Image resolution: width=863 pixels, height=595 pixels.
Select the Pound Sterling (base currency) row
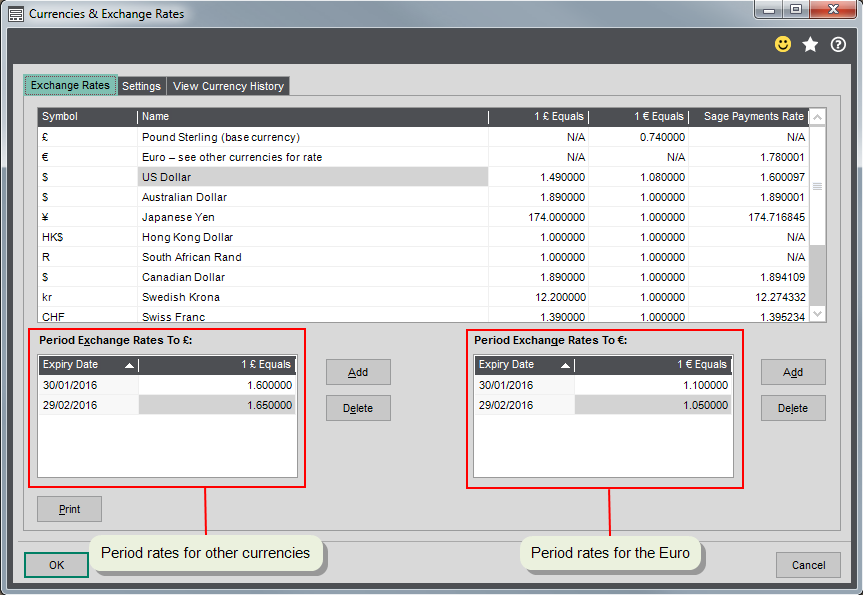pos(423,137)
